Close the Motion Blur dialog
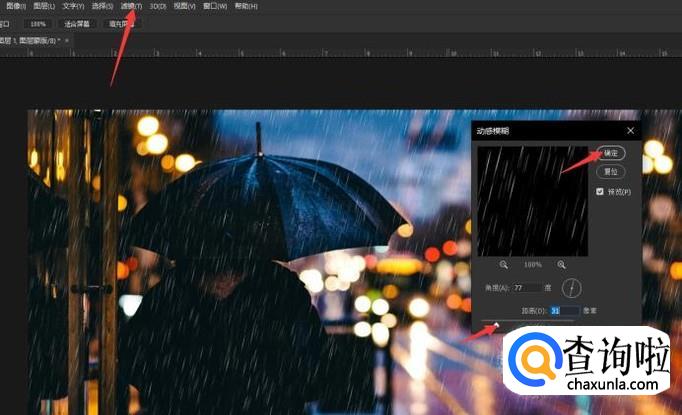The height and width of the screenshot is (415, 682). (x=631, y=130)
